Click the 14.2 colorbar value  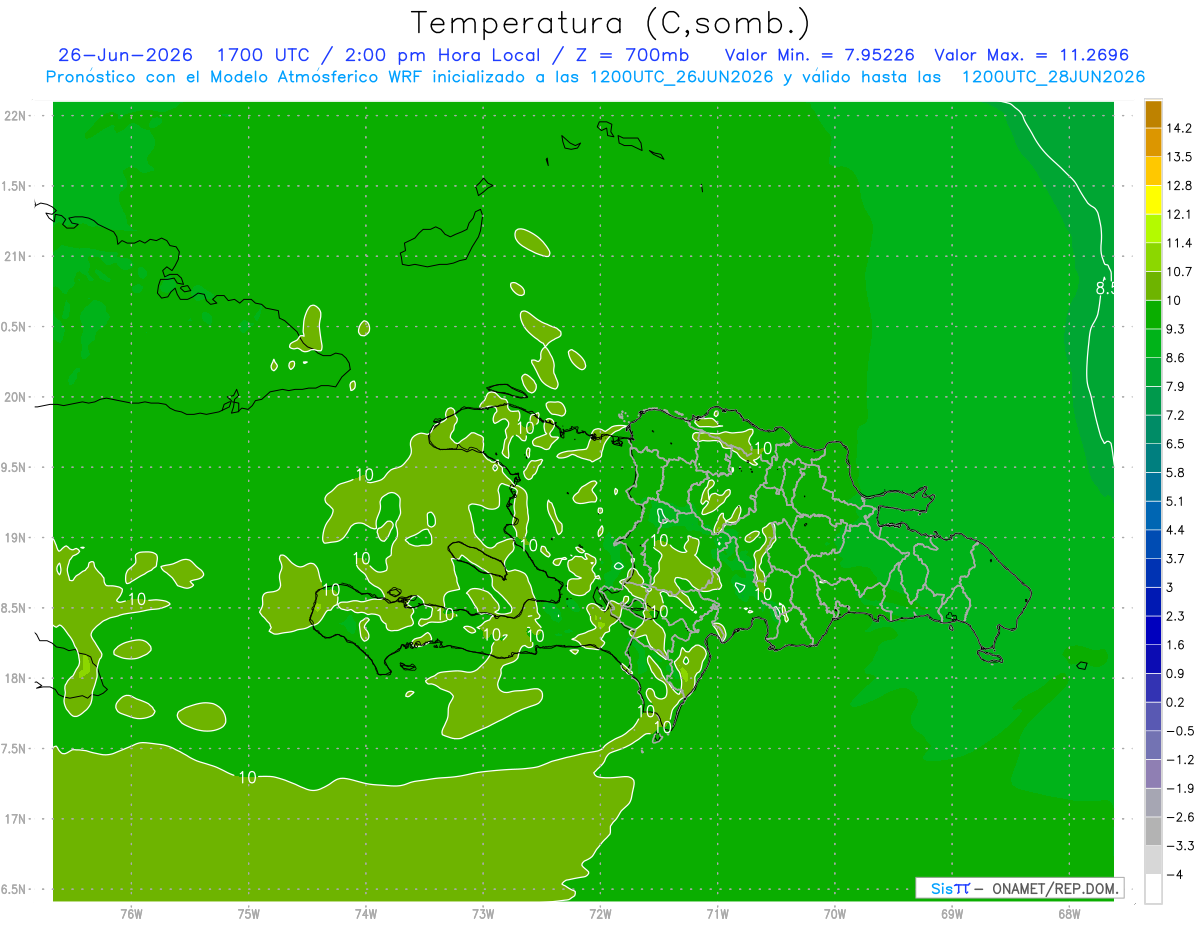(x=1179, y=128)
